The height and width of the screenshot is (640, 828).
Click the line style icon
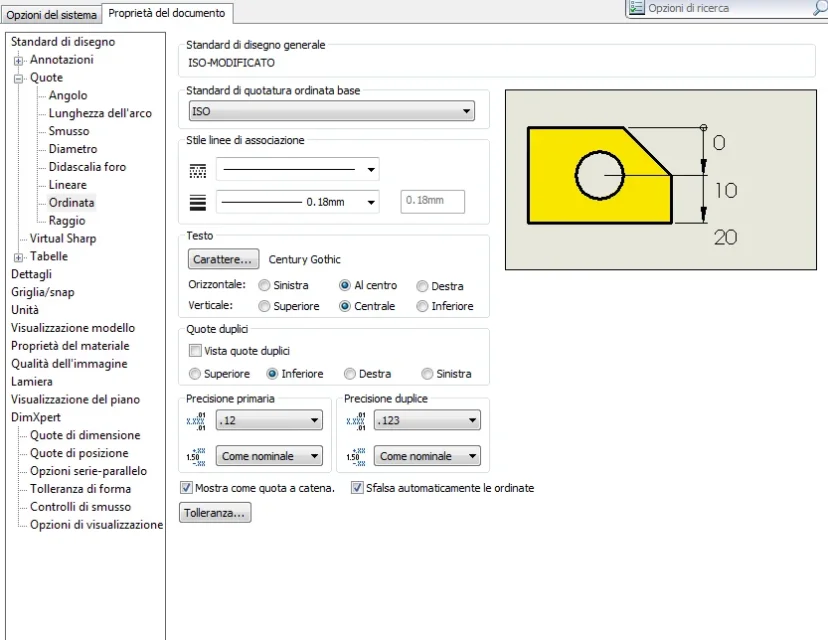(198, 171)
